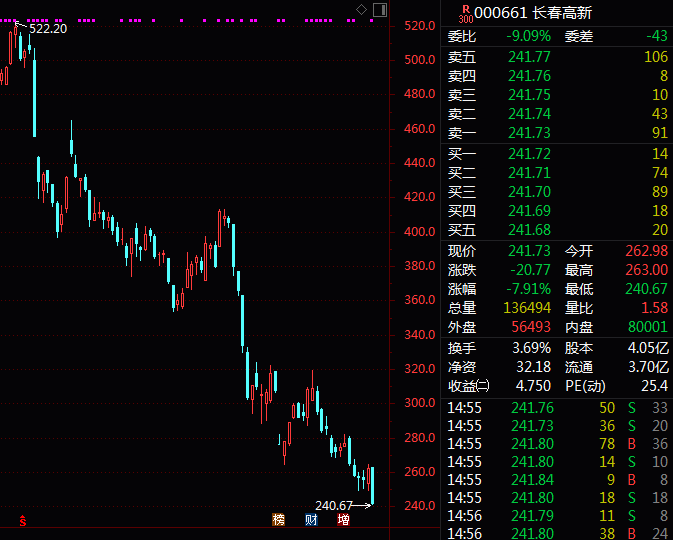The width and height of the screenshot is (673, 540).
Task: Click the R 300 margin badge
Action: point(465,14)
